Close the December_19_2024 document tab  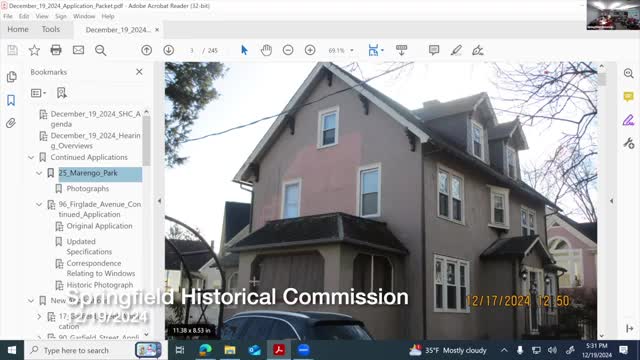click(x=157, y=30)
